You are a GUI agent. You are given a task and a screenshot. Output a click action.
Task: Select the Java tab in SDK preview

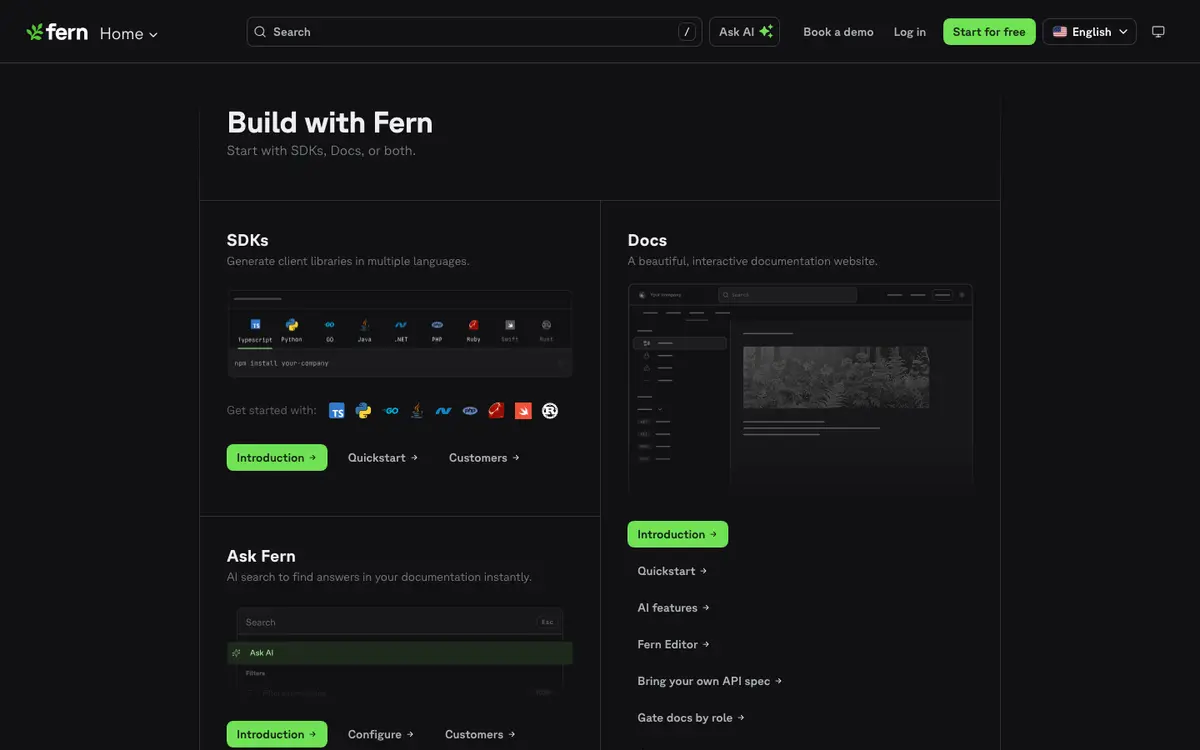(x=365, y=331)
